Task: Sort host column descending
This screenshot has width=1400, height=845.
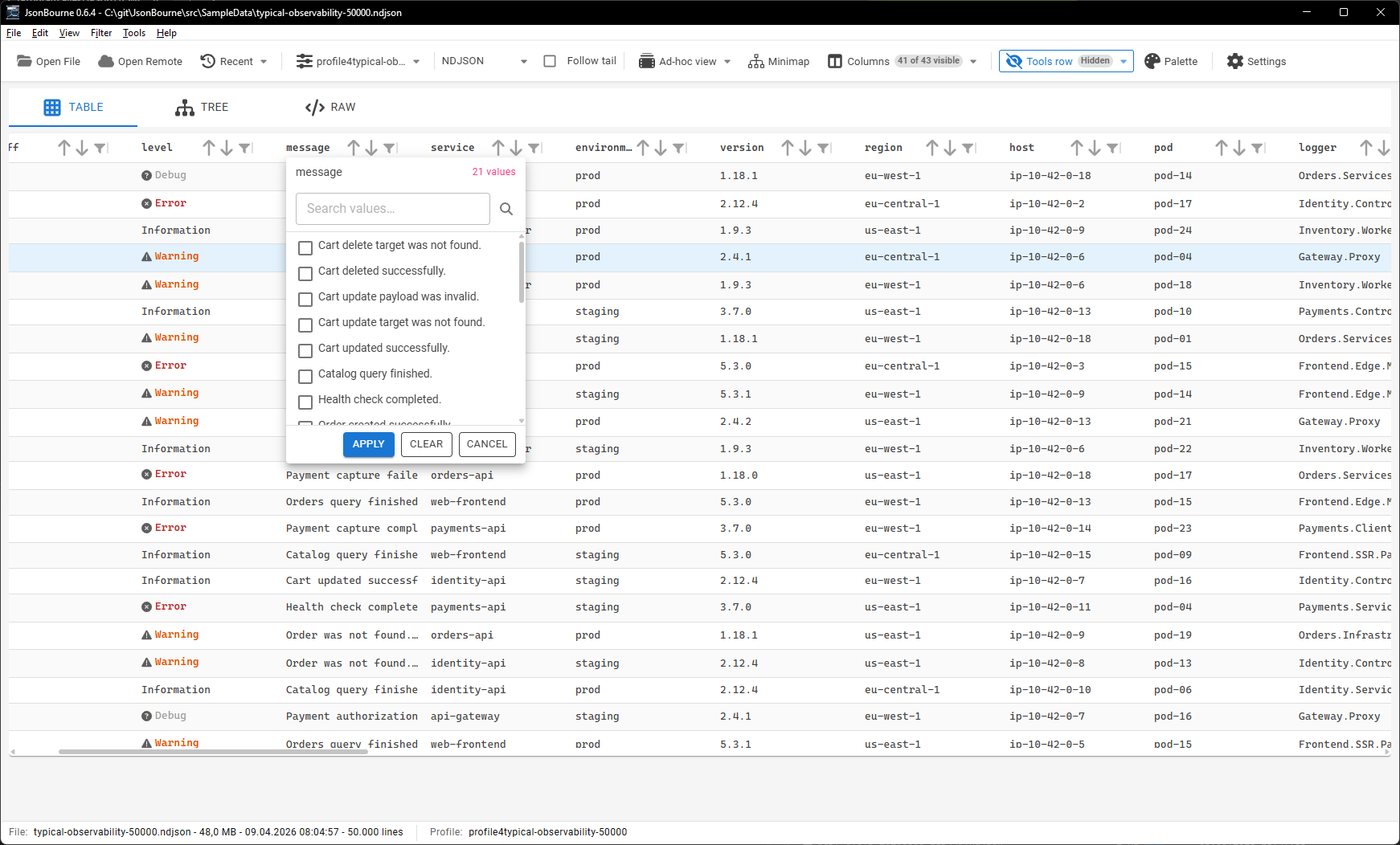Action: [x=1095, y=148]
